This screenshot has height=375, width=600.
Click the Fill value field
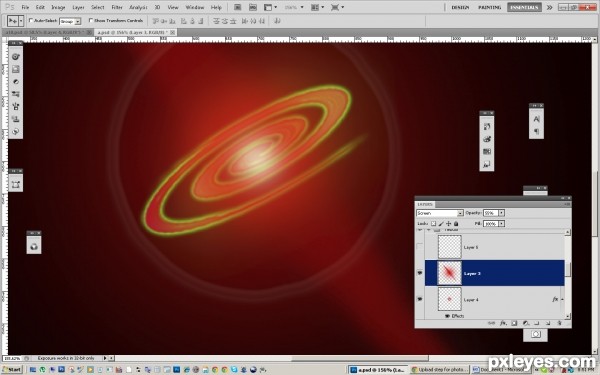[491, 223]
